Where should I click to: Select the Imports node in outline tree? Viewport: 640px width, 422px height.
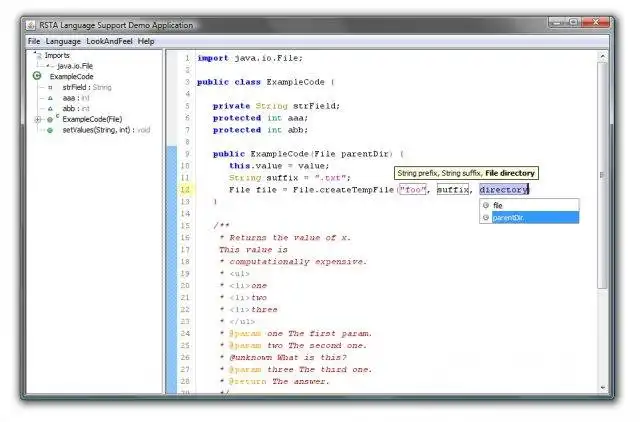57,55
